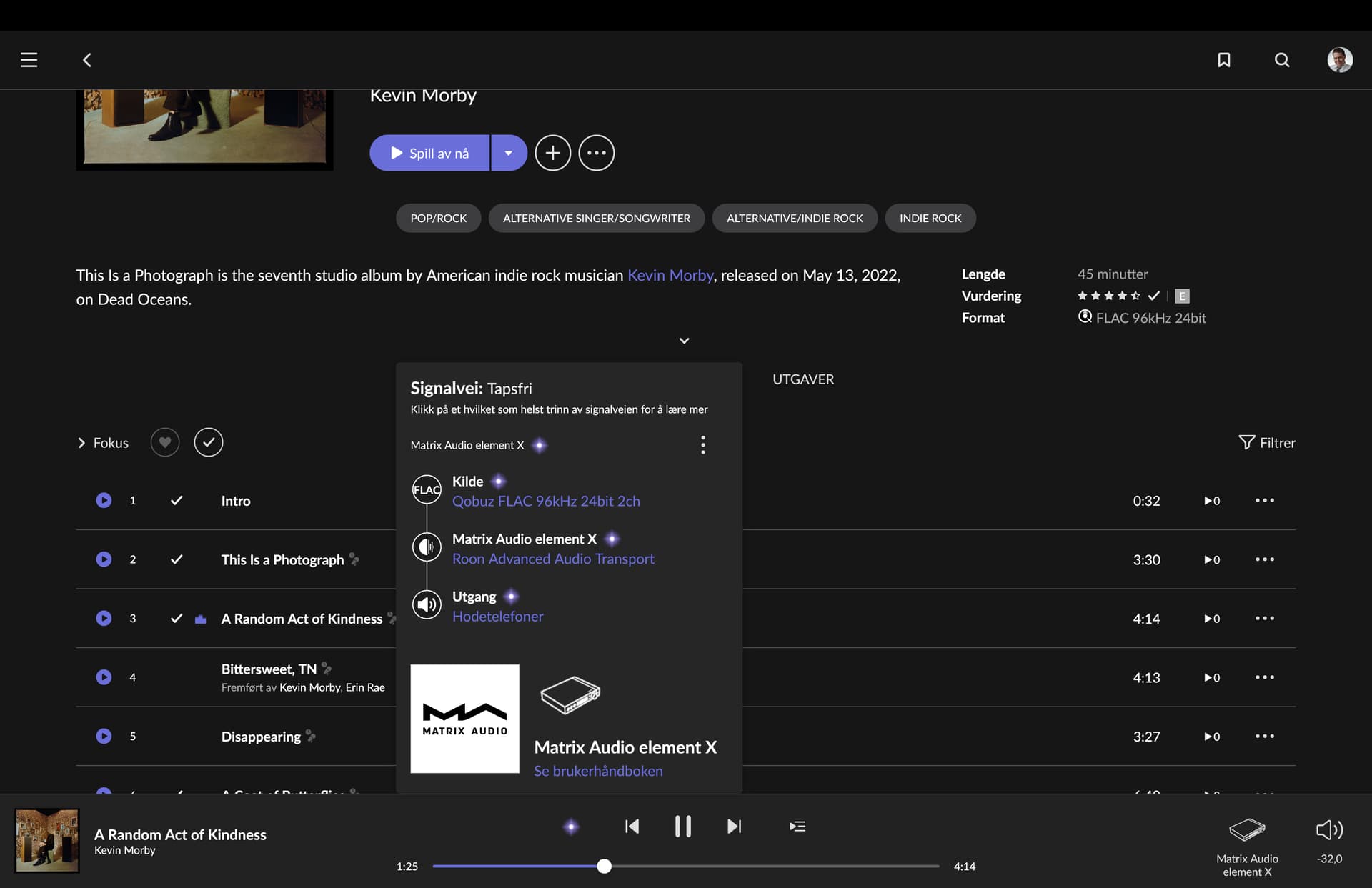Click the lyrics microphone icon beside Disappearing
1372x888 pixels.
(311, 736)
